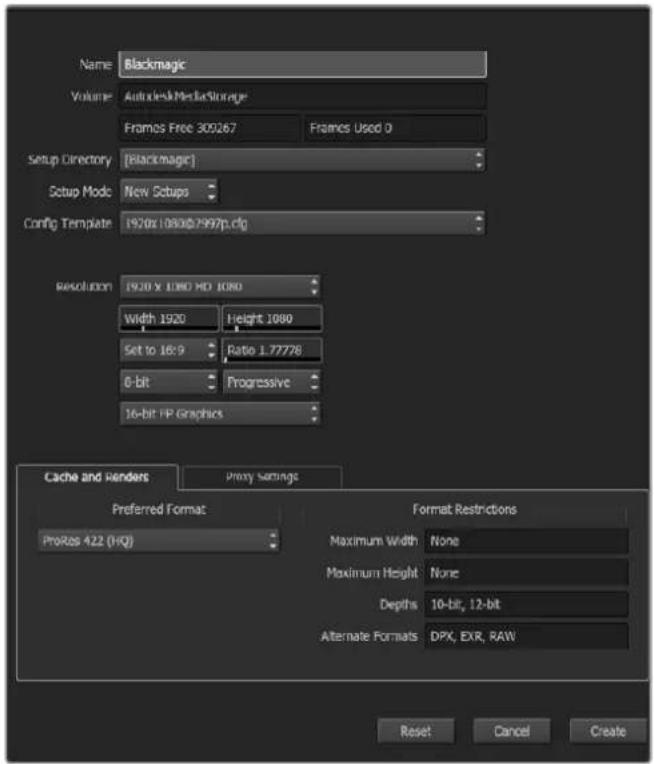654x764 pixels.
Task: Open the Resolution 1920 x 1080 dropdown
Action: 220,286
